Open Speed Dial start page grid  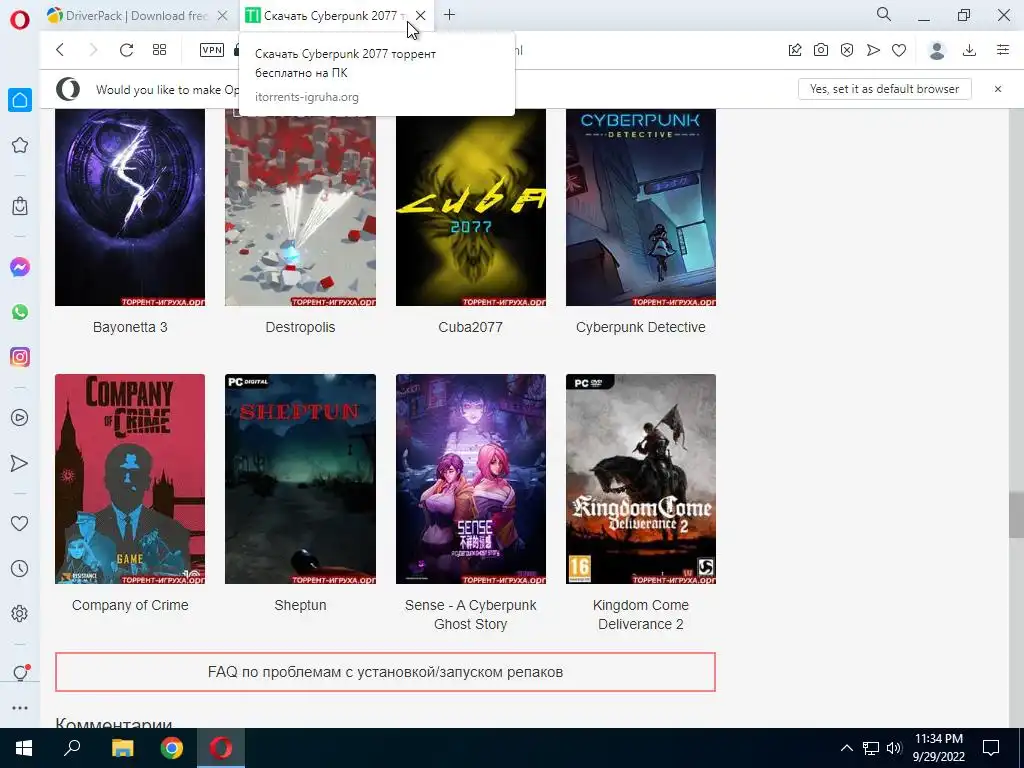point(159,50)
